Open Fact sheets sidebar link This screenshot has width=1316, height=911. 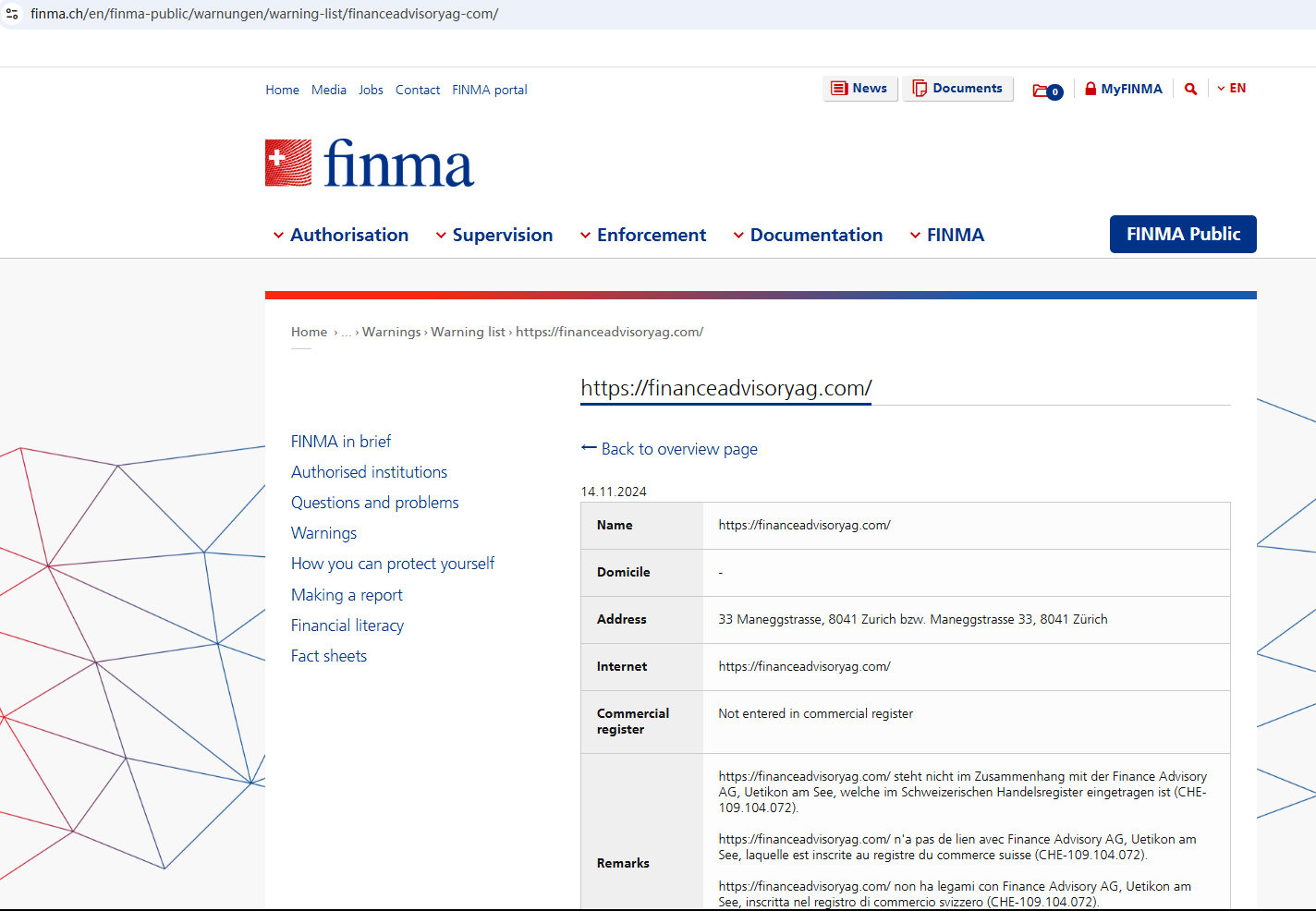329,656
